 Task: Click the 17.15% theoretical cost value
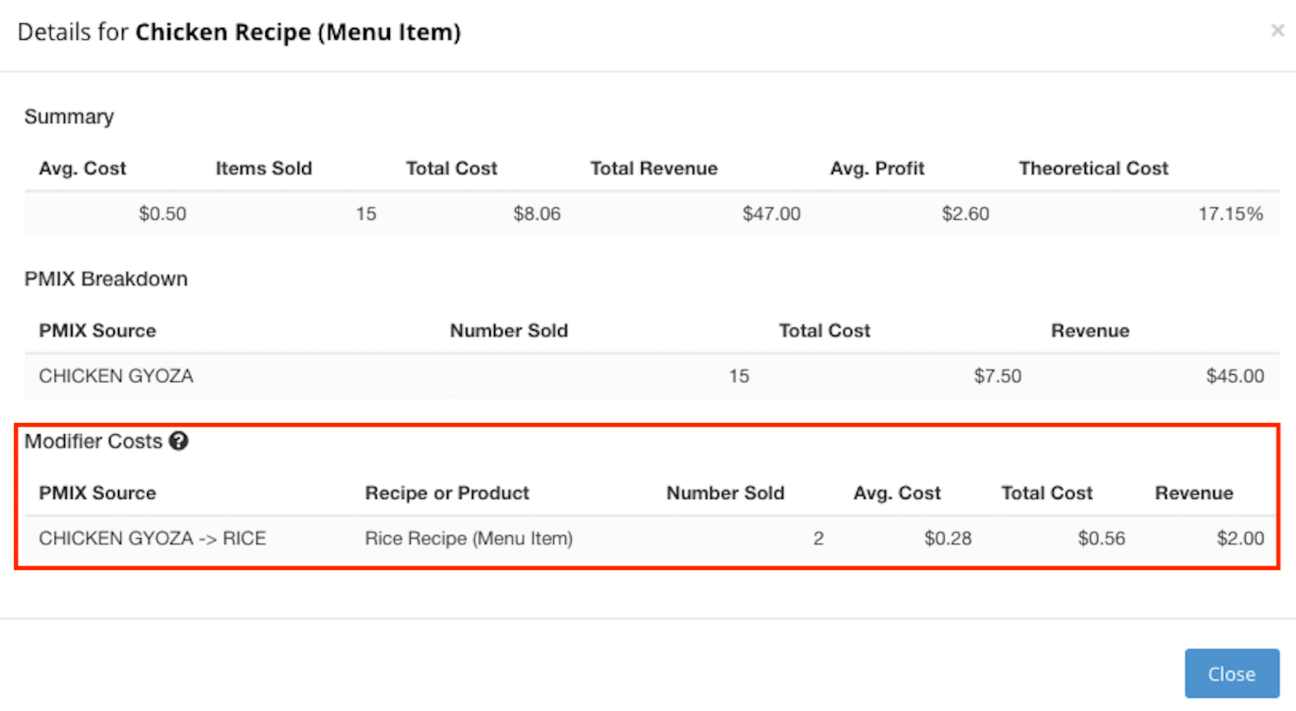pos(1229,214)
